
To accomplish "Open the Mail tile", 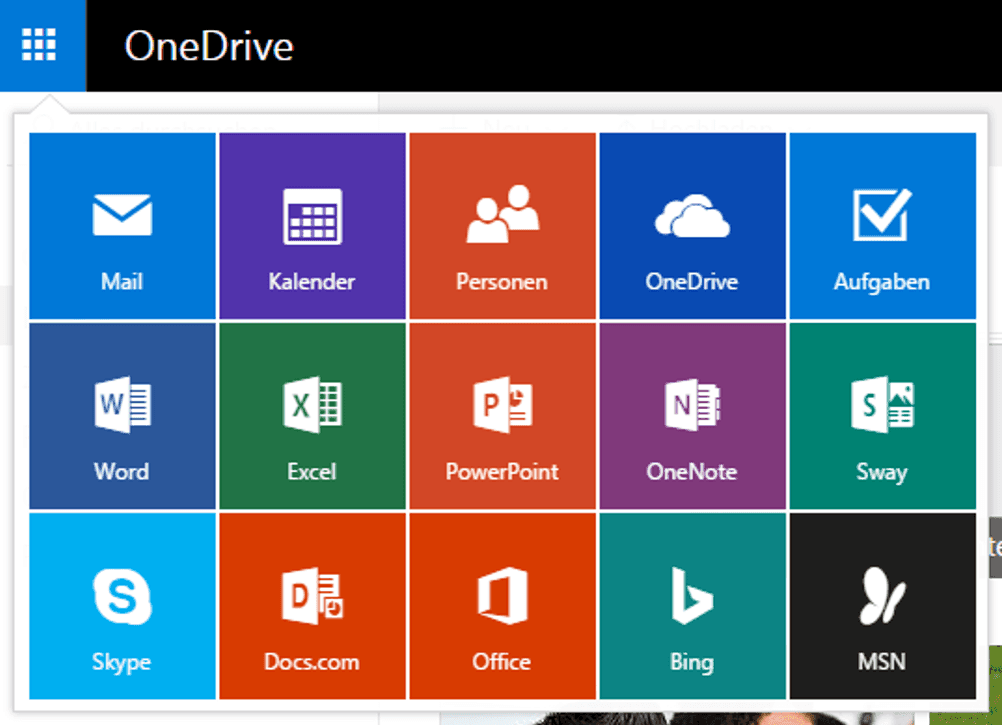I will coord(122,225).
